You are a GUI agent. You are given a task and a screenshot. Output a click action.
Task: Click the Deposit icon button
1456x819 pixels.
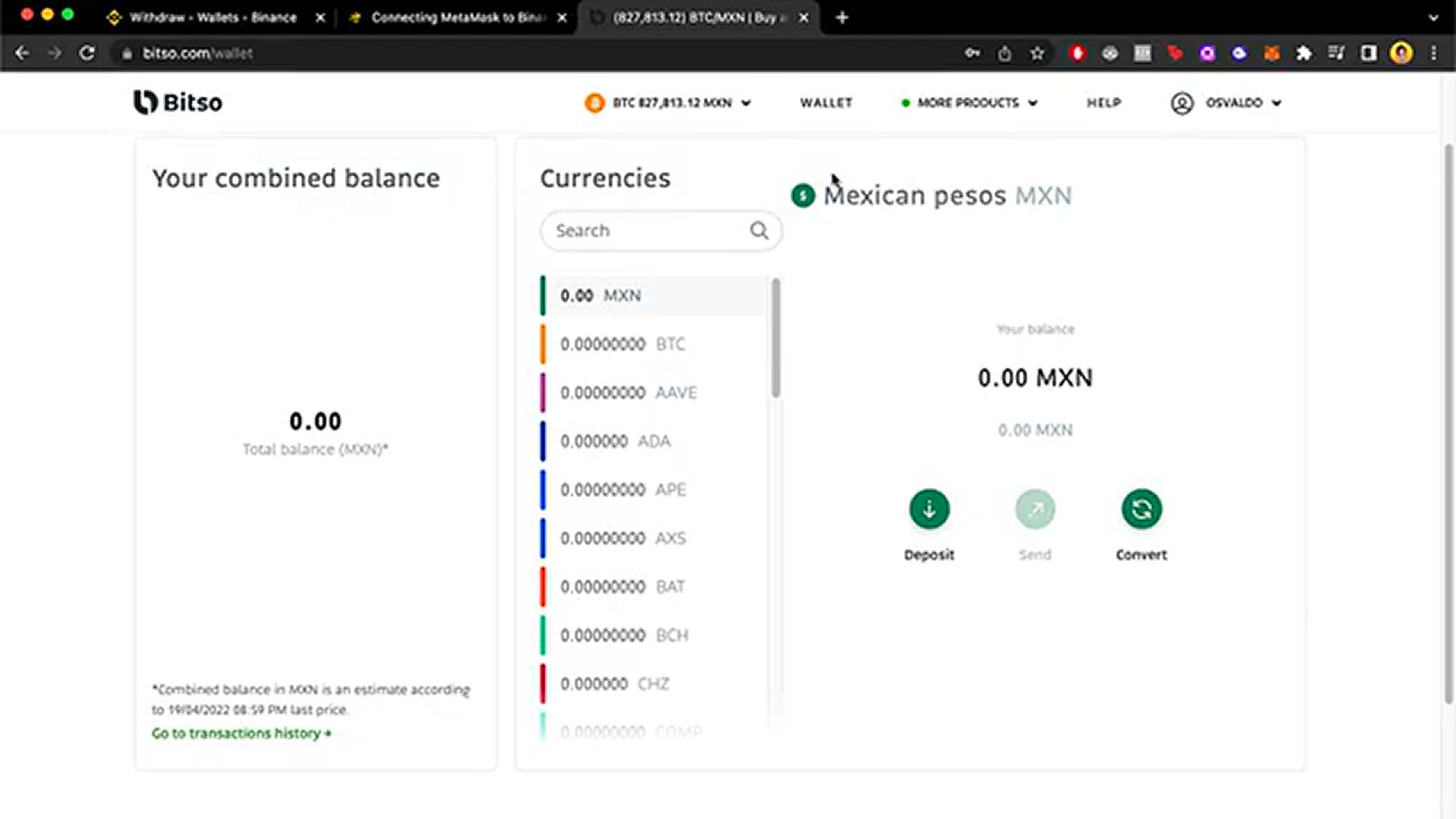(x=929, y=509)
